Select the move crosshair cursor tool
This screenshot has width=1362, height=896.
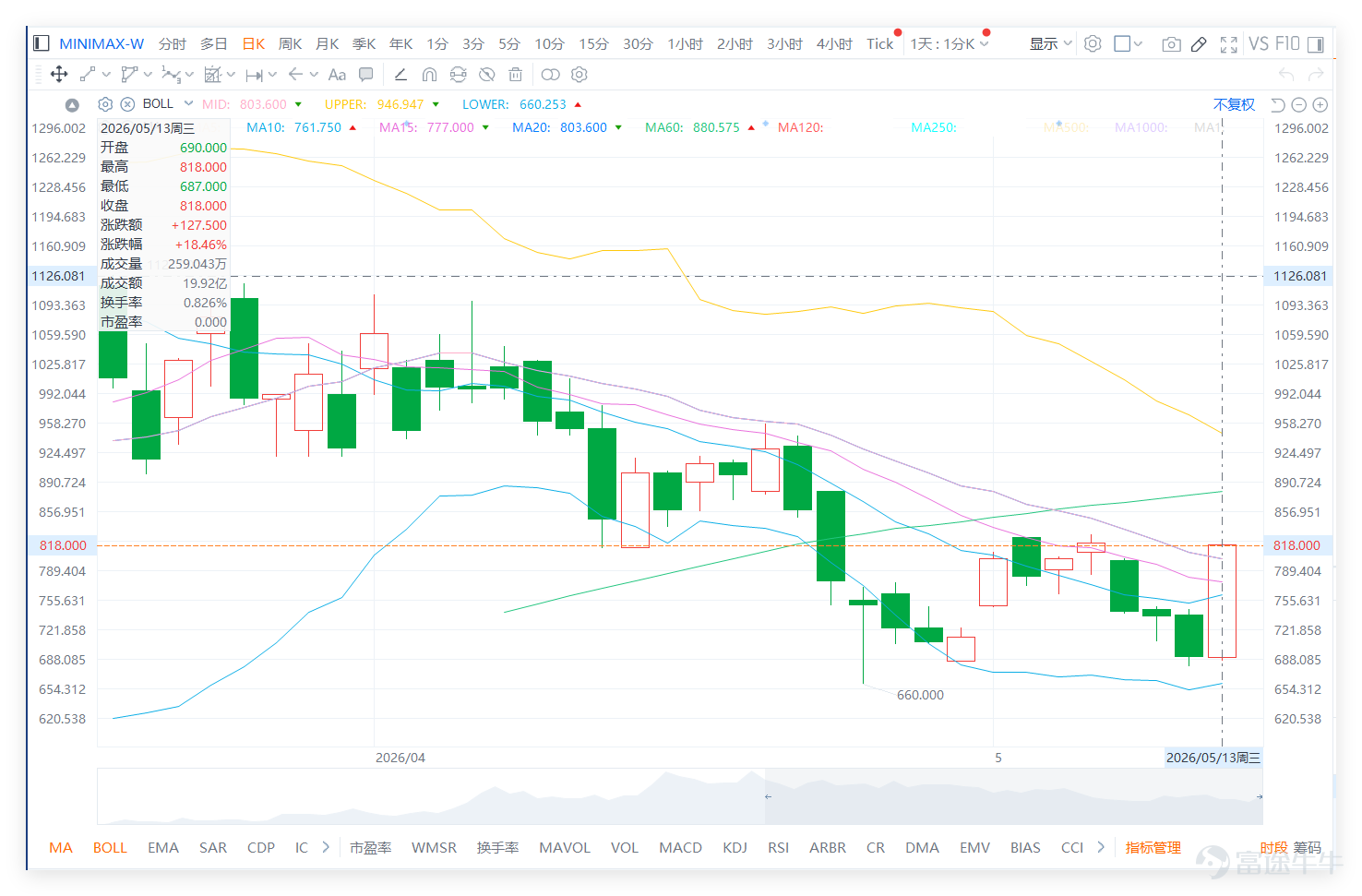(59, 75)
